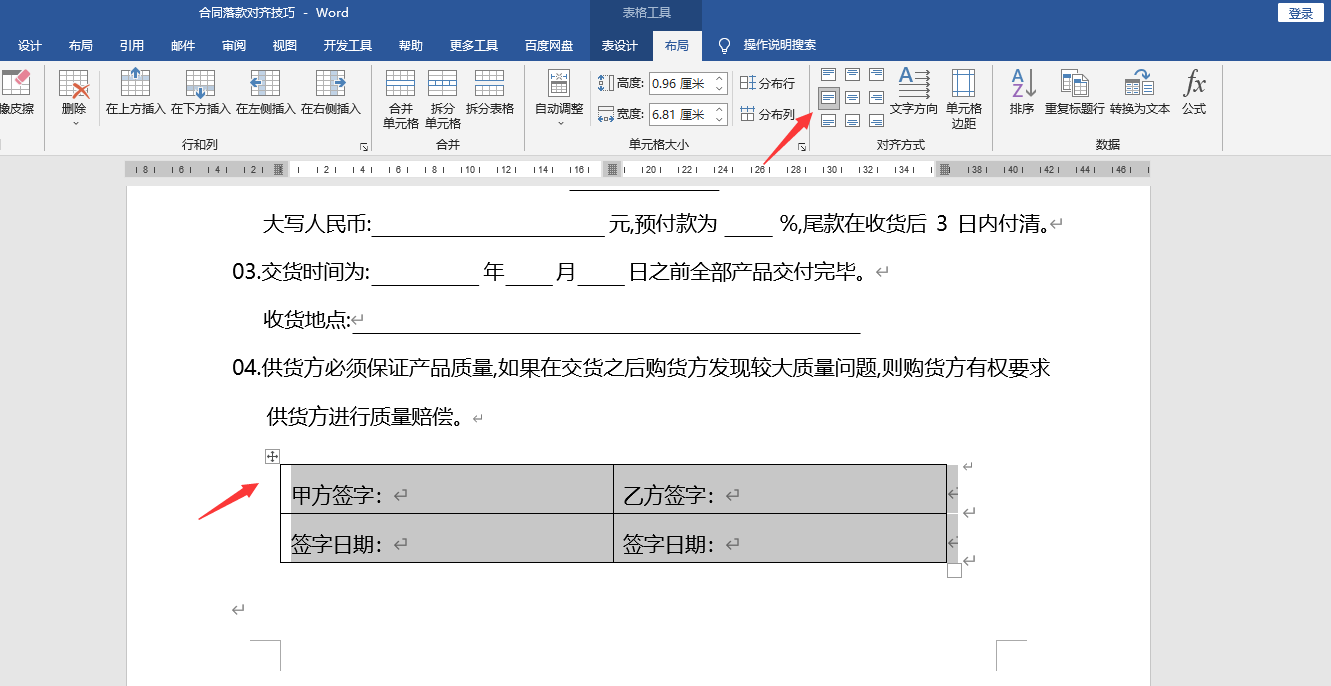Insert column with 在右侧插入
1331x686 pixels.
tap(330, 93)
